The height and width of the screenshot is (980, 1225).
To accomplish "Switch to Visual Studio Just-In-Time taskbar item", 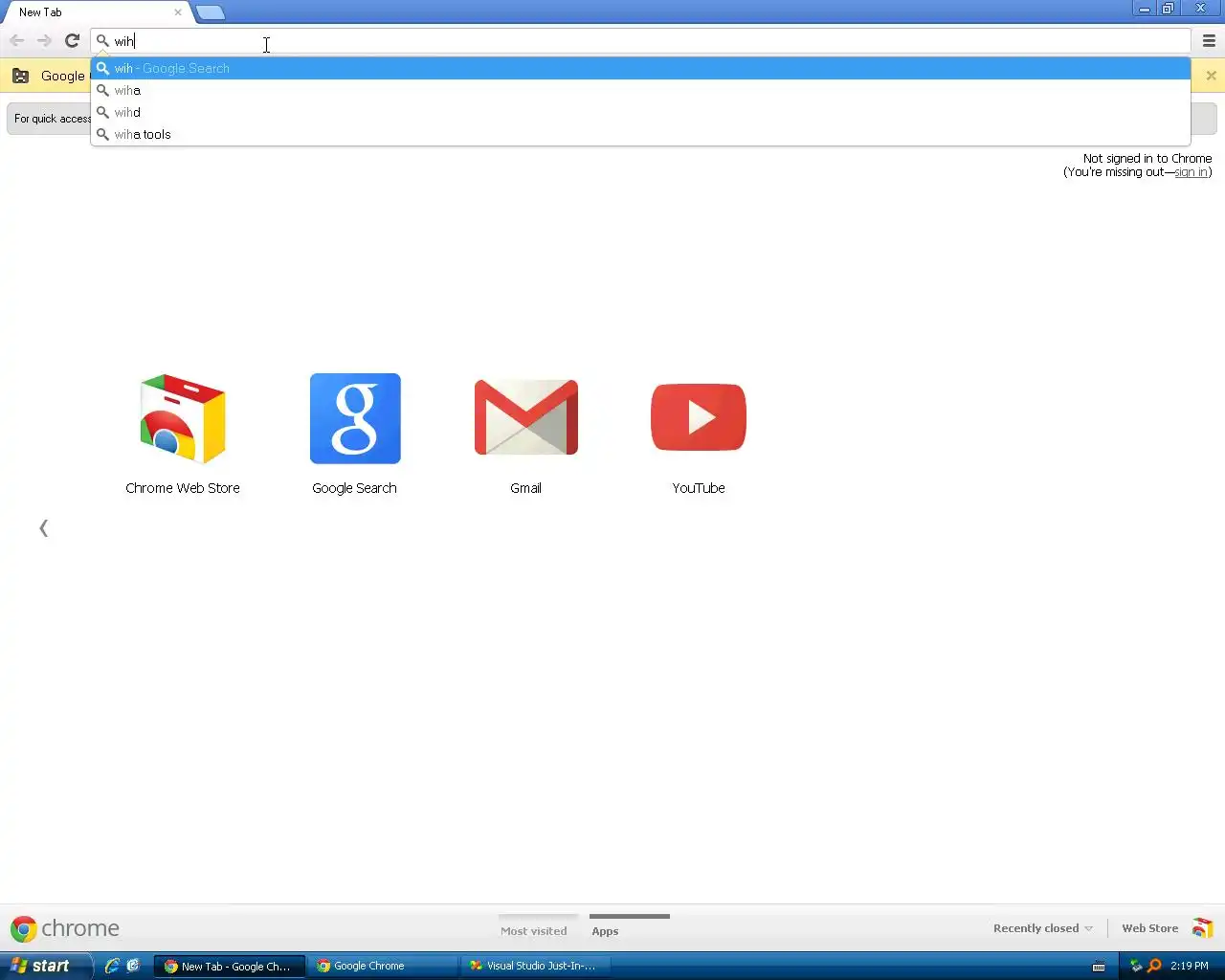I will point(536,966).
